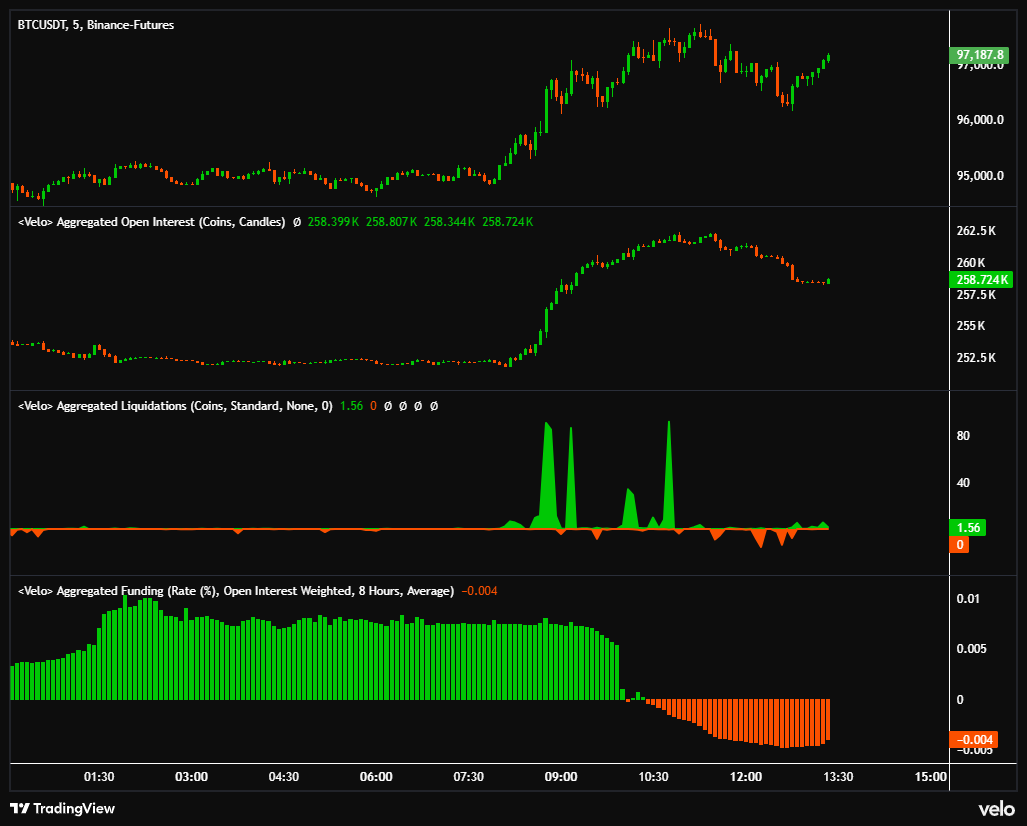Click the 03:00 time axis label
The height and width of the screenshot is (826, 1027).
(x=191, y=777)
